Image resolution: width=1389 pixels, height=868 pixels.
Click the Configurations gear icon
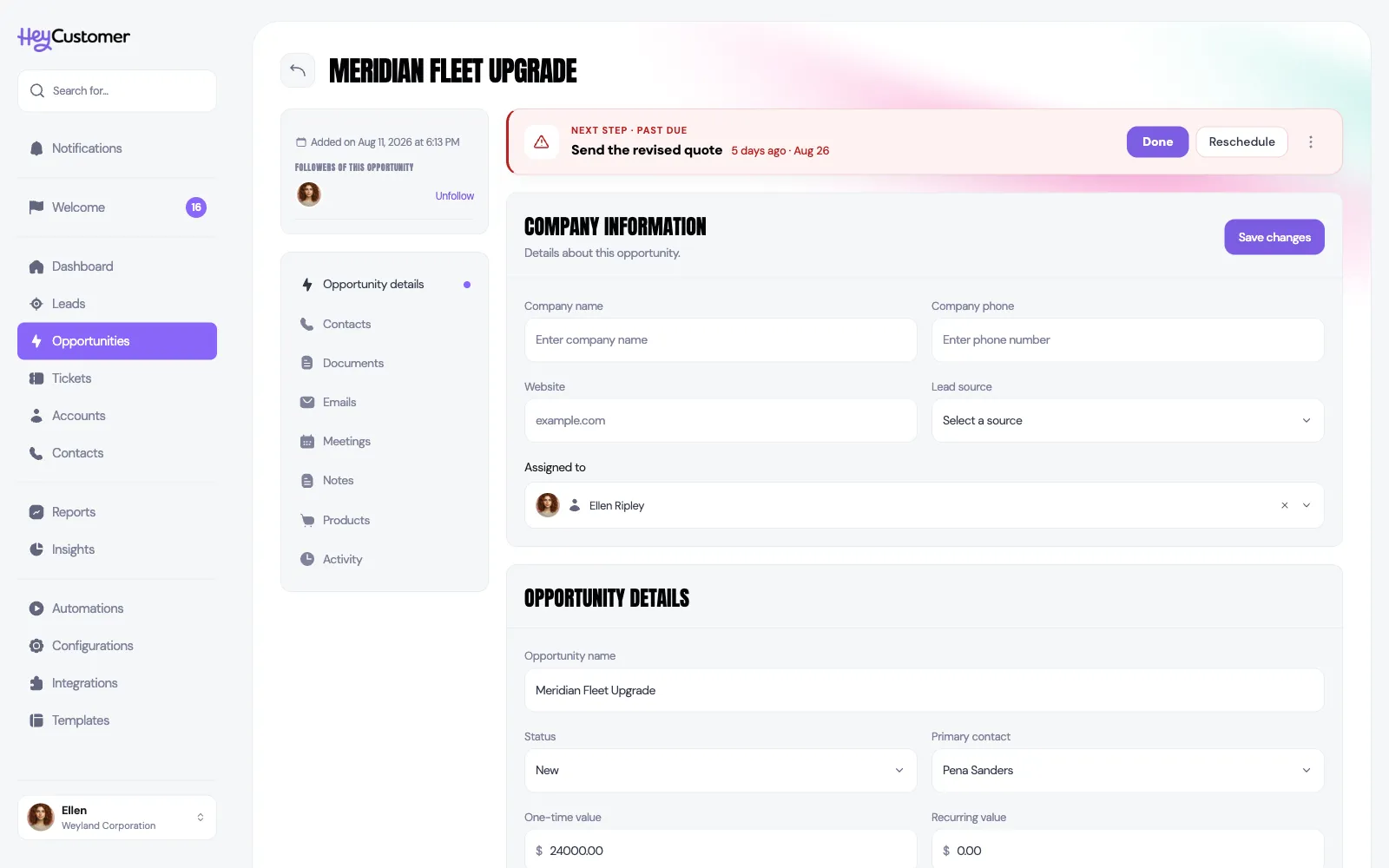[36, 646]
